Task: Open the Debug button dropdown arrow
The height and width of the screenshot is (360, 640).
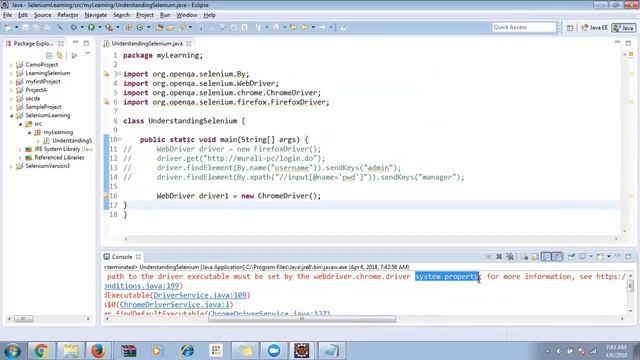Action: pyautogui.click(x=82, y=27)
